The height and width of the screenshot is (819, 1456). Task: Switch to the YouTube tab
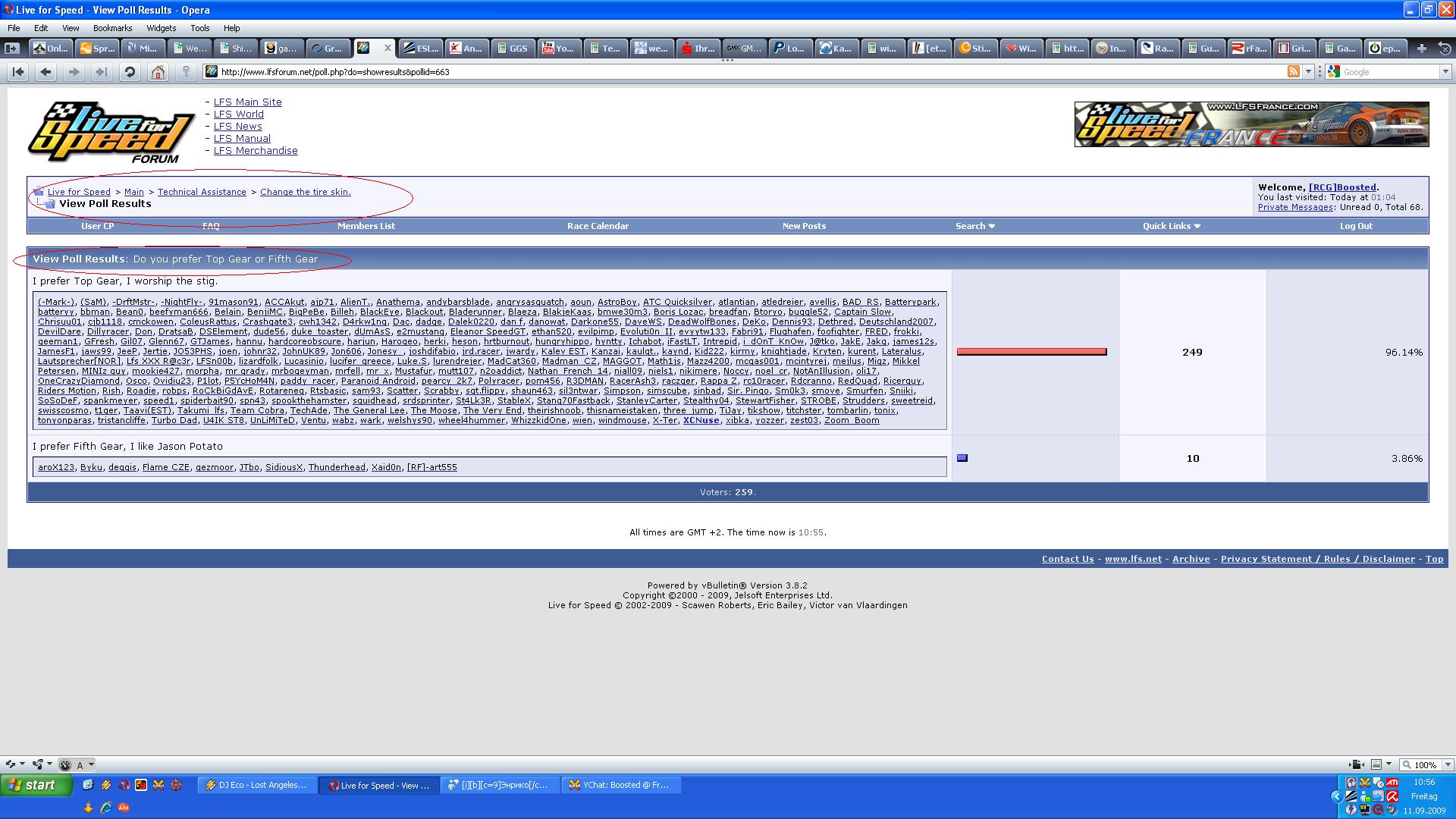coord(557,48)
